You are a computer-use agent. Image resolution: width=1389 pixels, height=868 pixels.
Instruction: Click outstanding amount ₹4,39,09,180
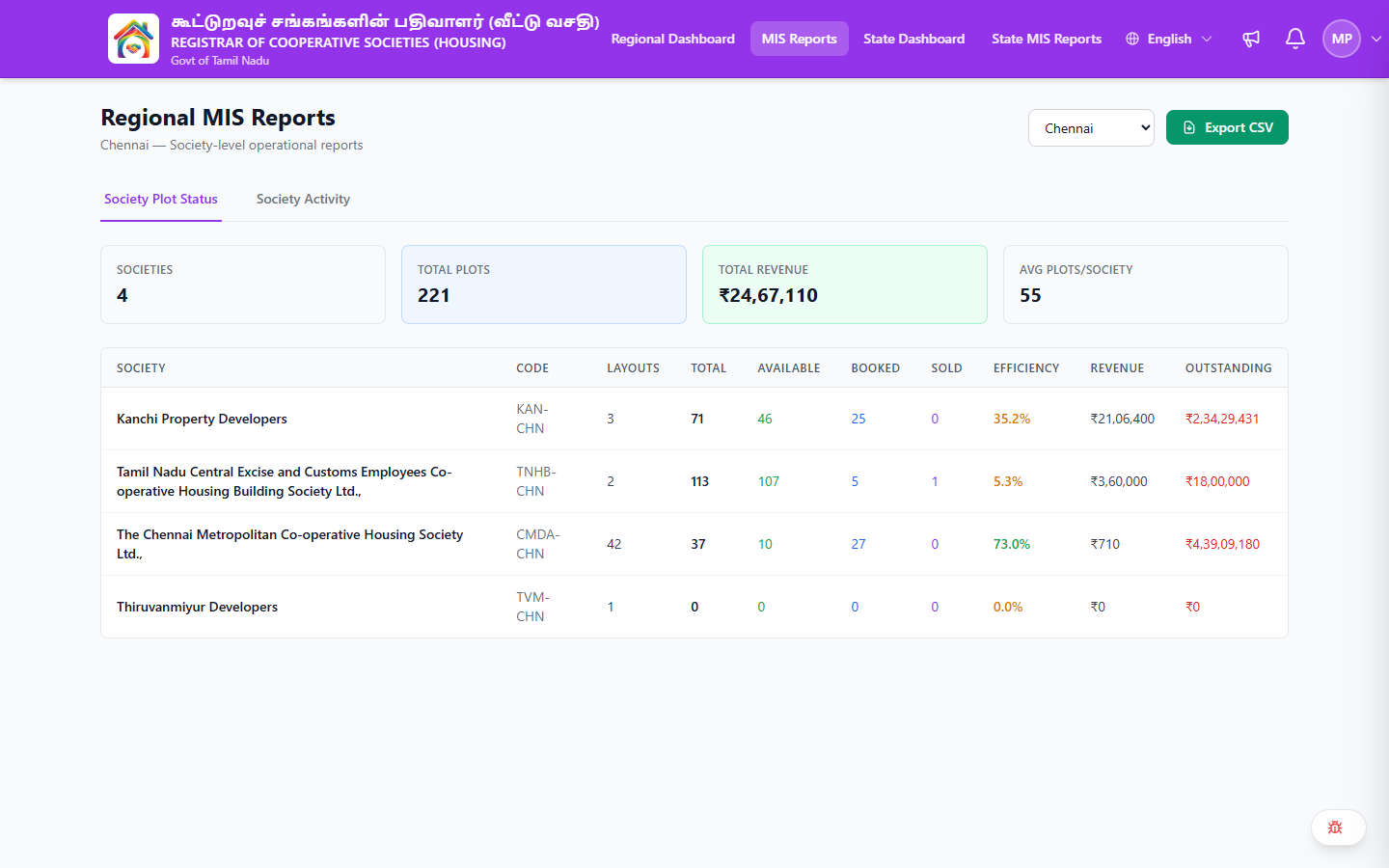(x=1222, y=544)
